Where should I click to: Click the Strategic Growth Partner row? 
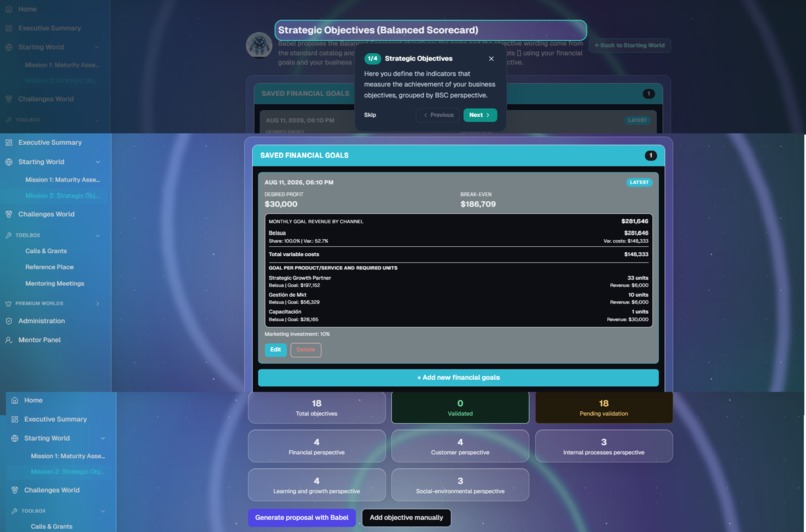459,281
